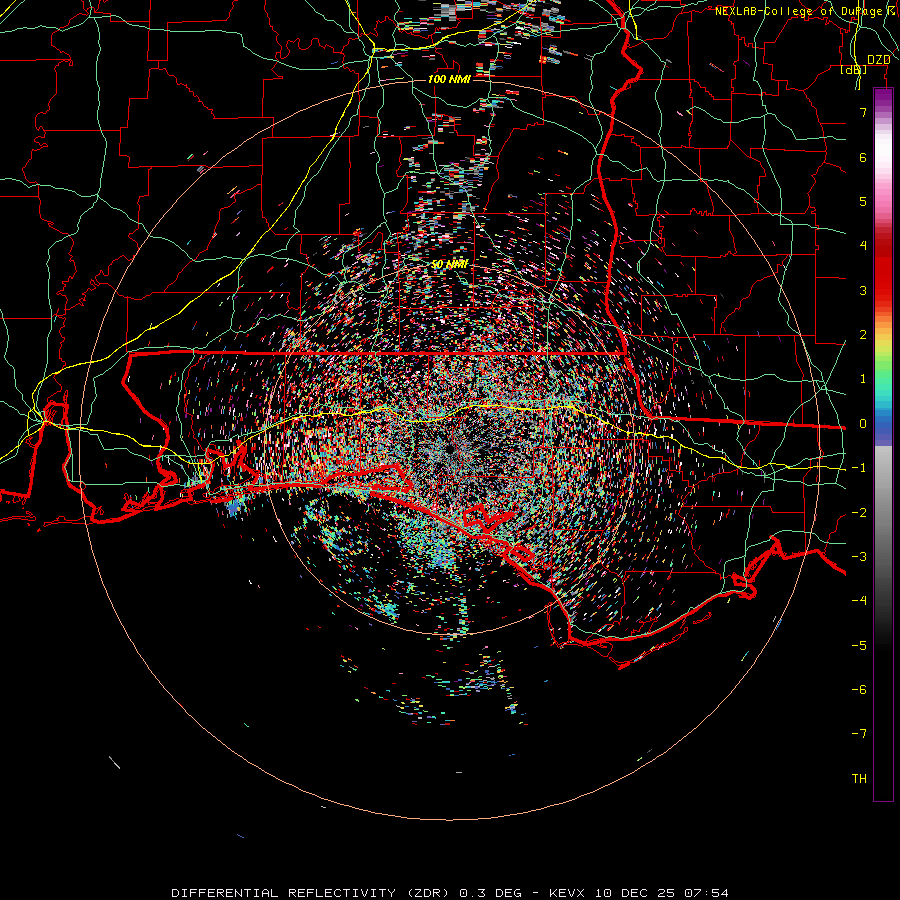Viewport: 900px width, 900px height.
Task: Click the legend value 2
Action: 863,335
